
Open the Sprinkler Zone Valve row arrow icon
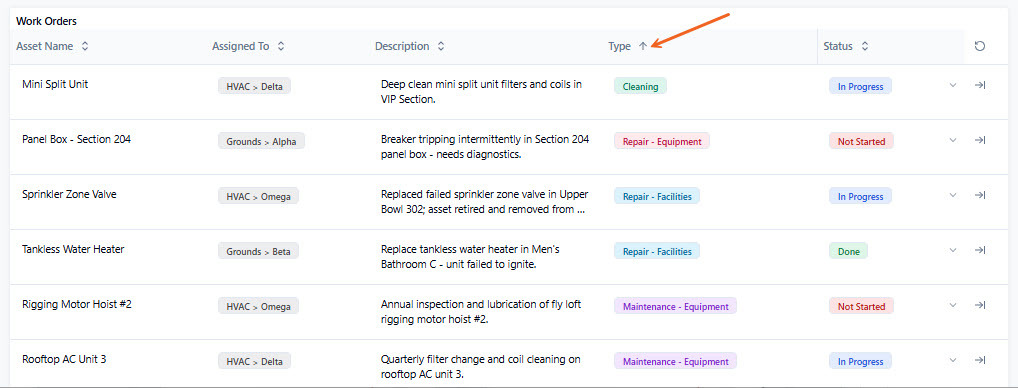(x=980, y=195)
